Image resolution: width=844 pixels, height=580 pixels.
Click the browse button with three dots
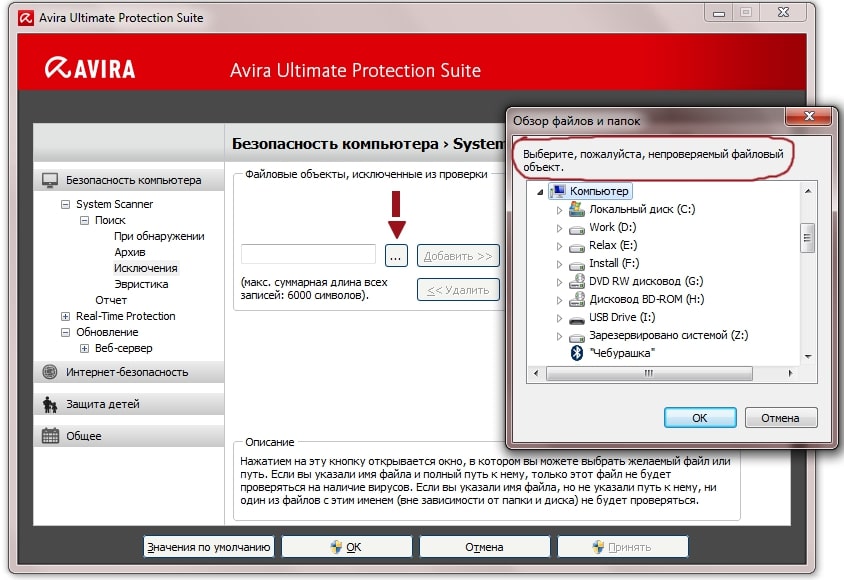pyautogui.click(x=396, y=256)
